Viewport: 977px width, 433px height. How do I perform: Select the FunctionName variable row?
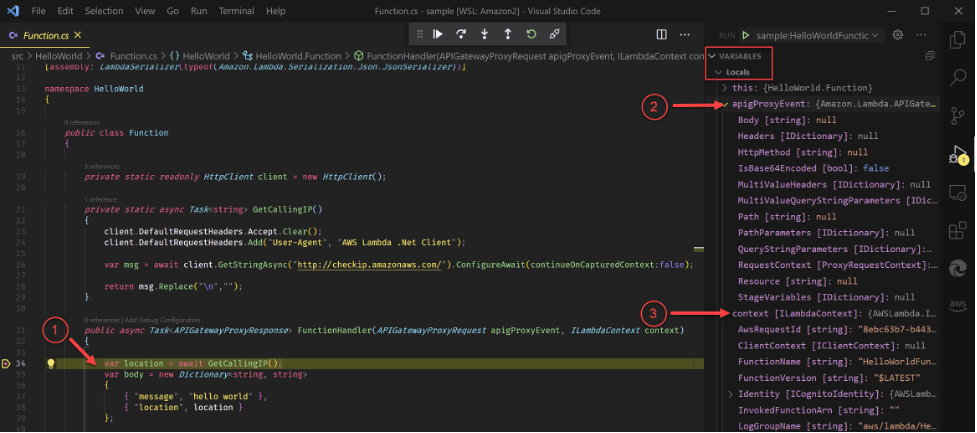pos(831,361)
